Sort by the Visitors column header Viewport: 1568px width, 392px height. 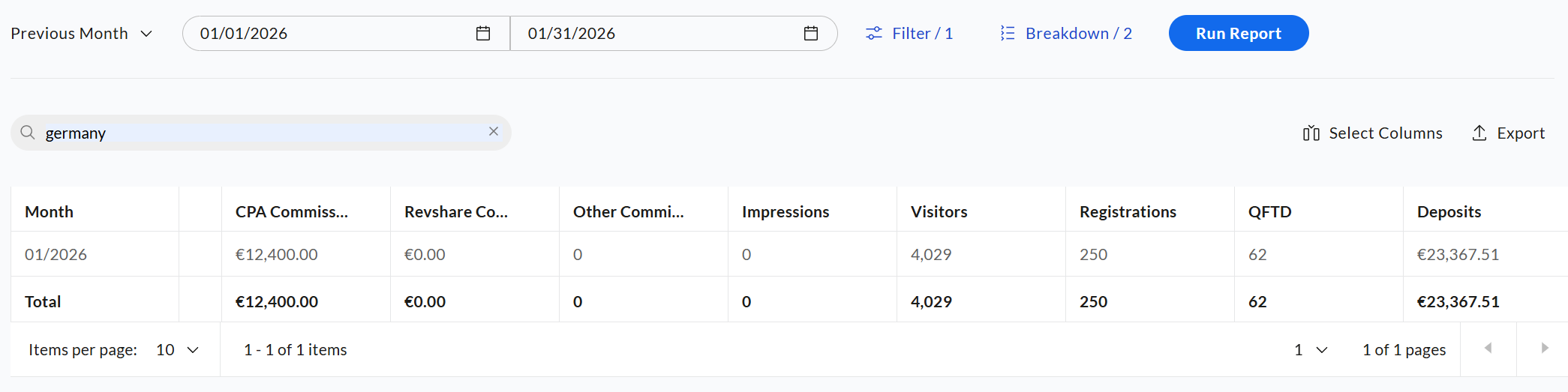939,212
